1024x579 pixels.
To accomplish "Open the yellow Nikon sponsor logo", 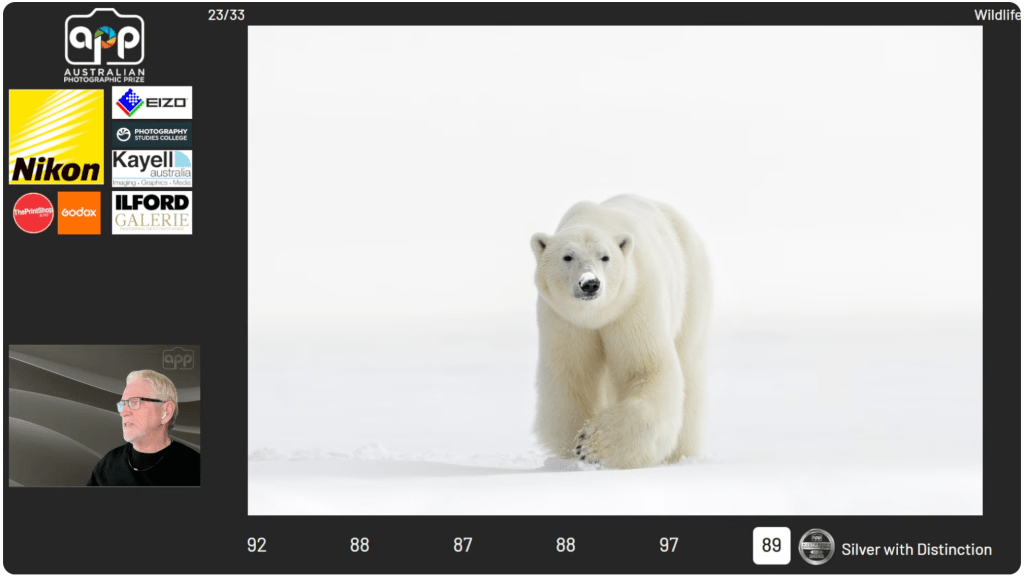I will point(56,137).
